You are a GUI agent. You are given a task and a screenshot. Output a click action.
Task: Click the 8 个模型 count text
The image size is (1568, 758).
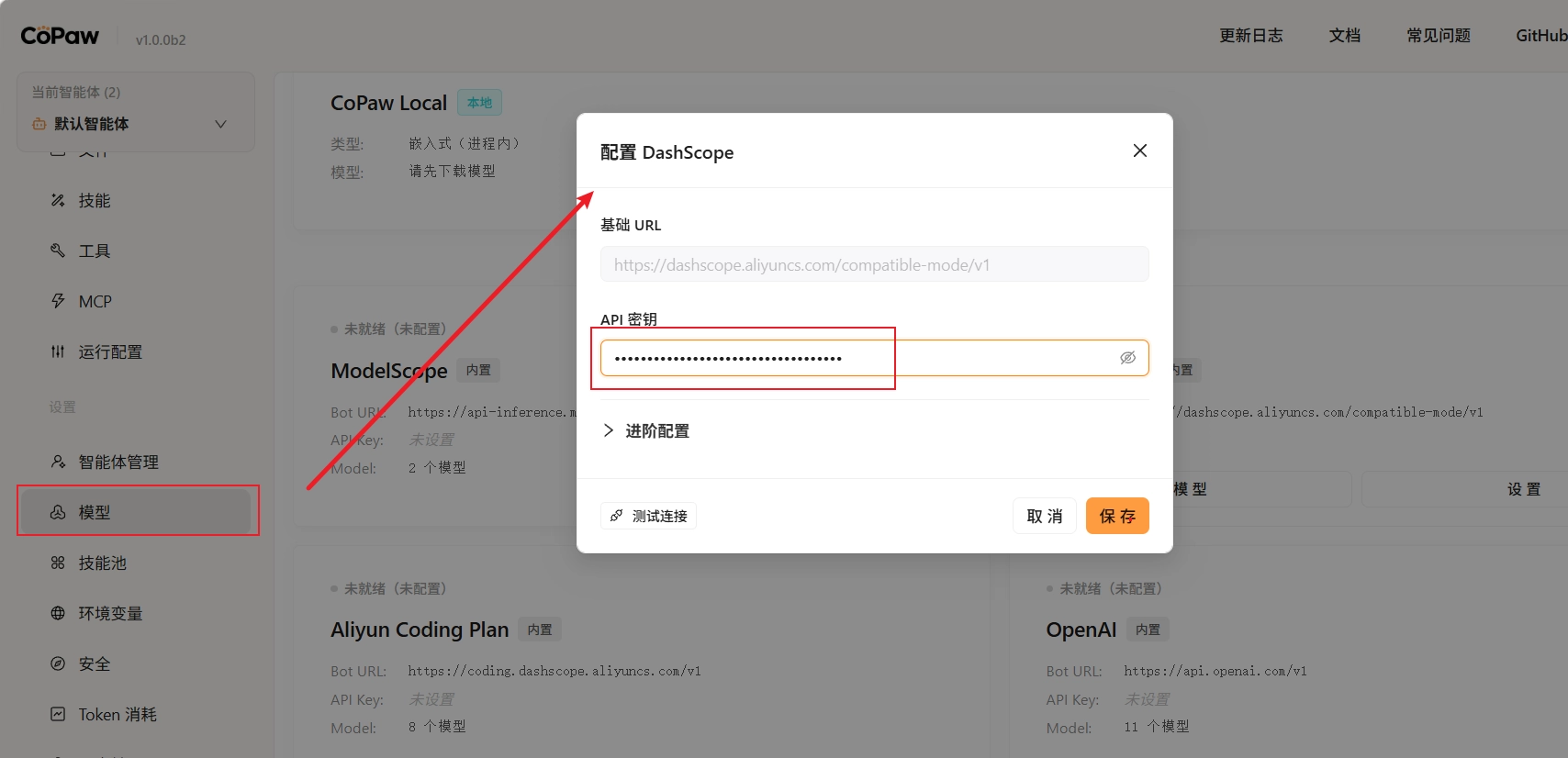click(437, 727)
